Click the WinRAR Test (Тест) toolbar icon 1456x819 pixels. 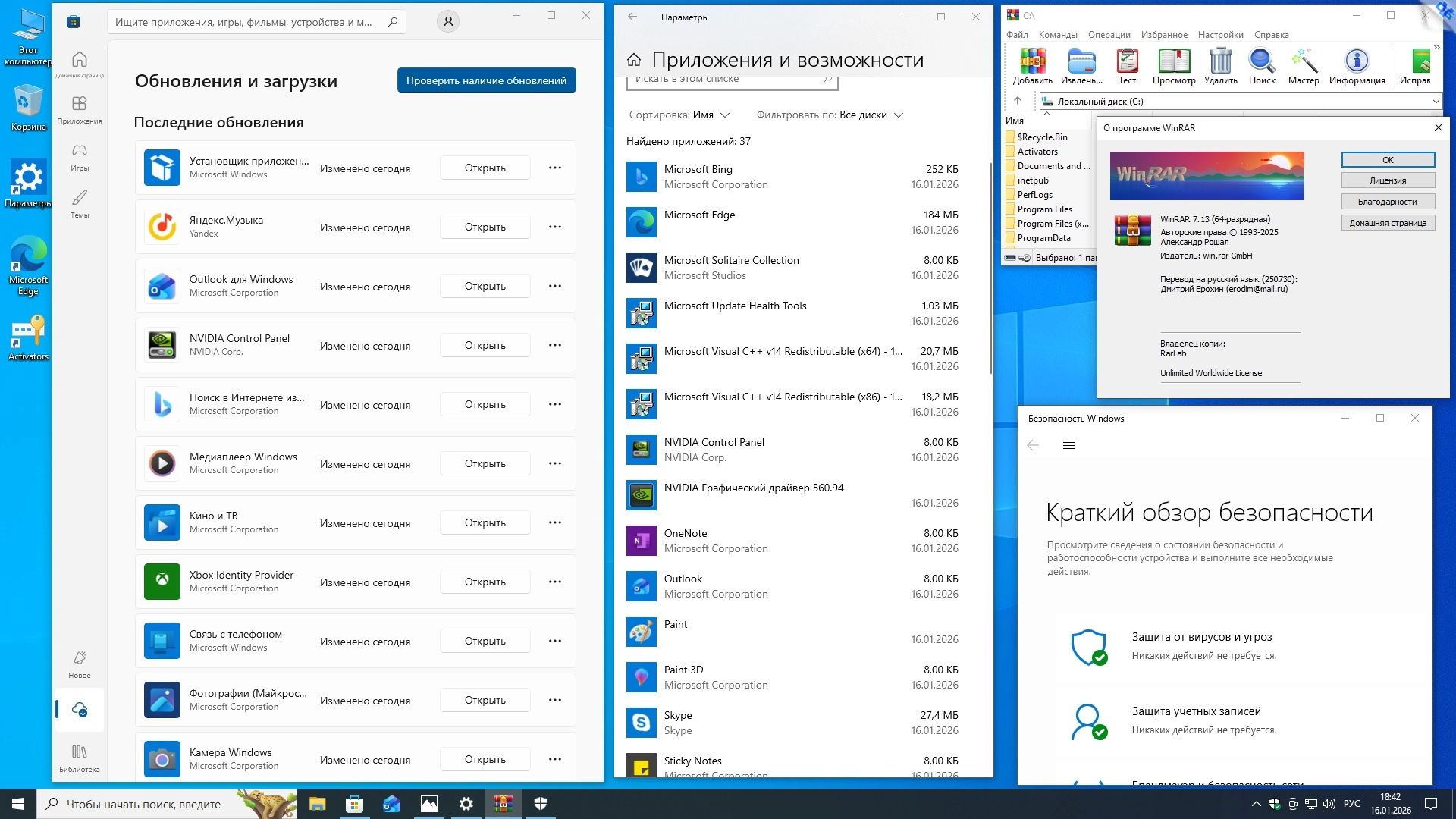pyautogui.click(x=1127, y=65)
